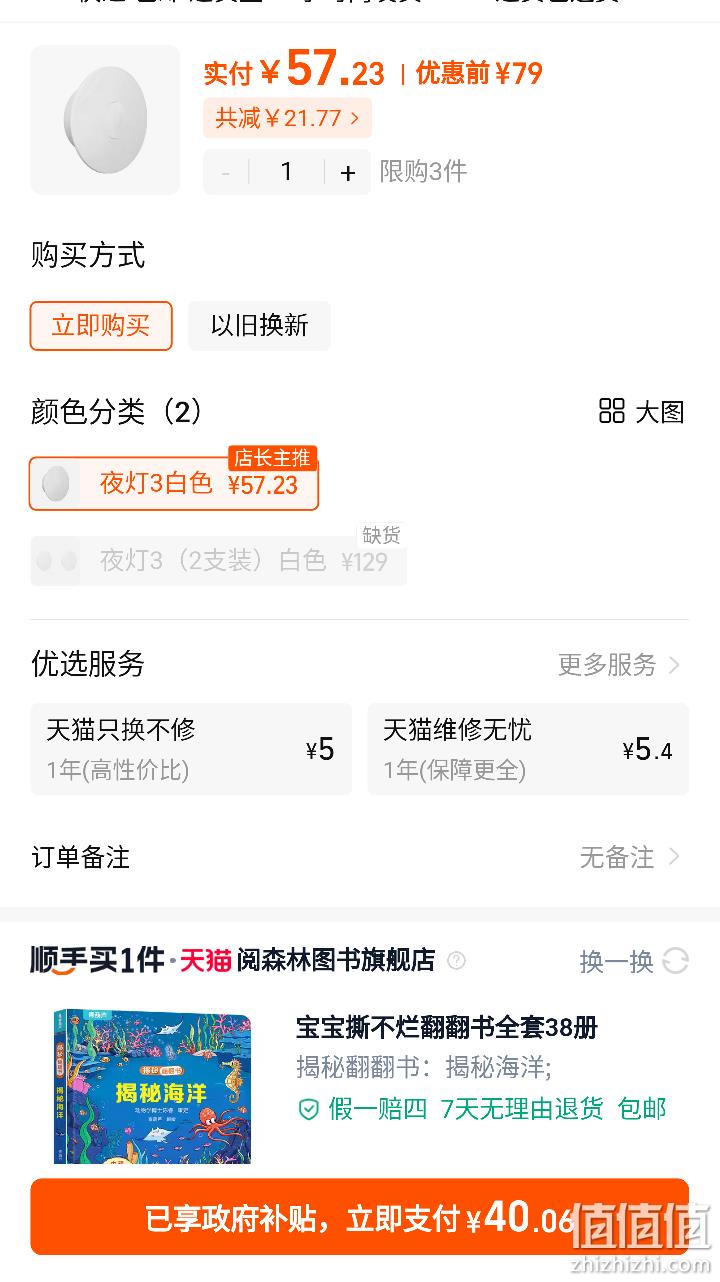Choose the 以旧换新 trade-in option
This screenshot has width=720, height=1282.
coord(259,326)
